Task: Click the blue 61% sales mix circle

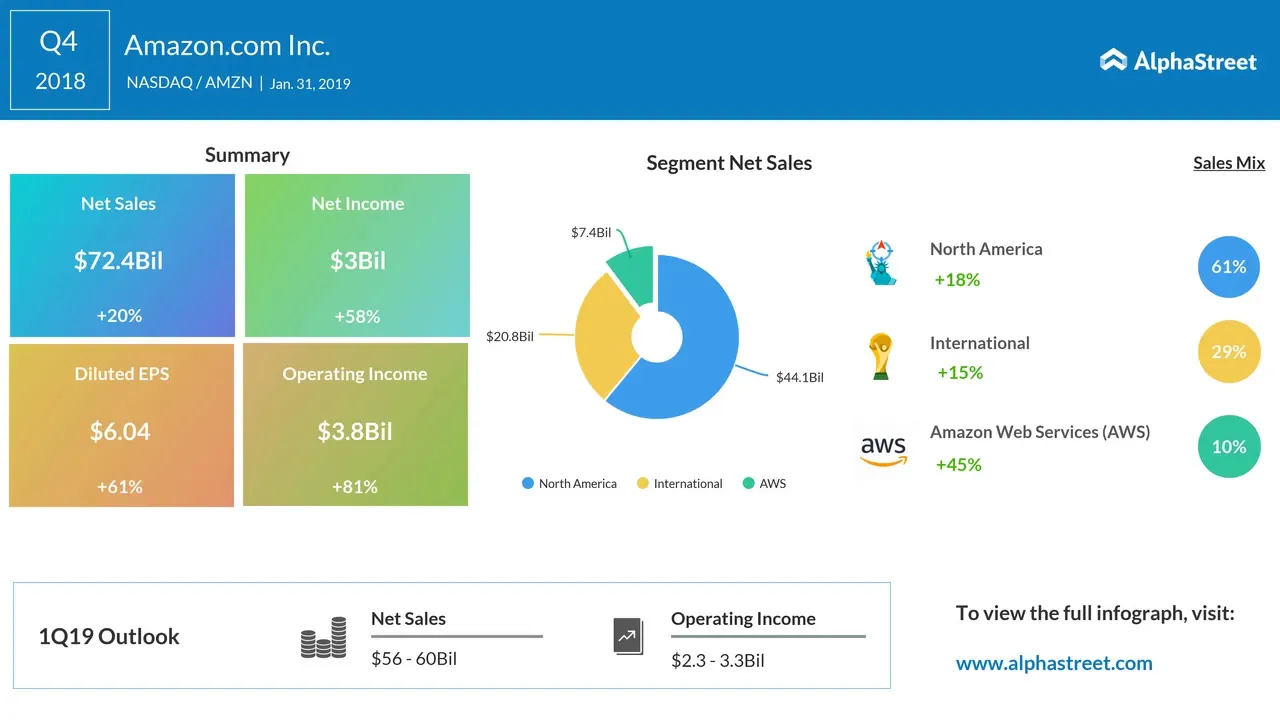Action: (1229, 267)
